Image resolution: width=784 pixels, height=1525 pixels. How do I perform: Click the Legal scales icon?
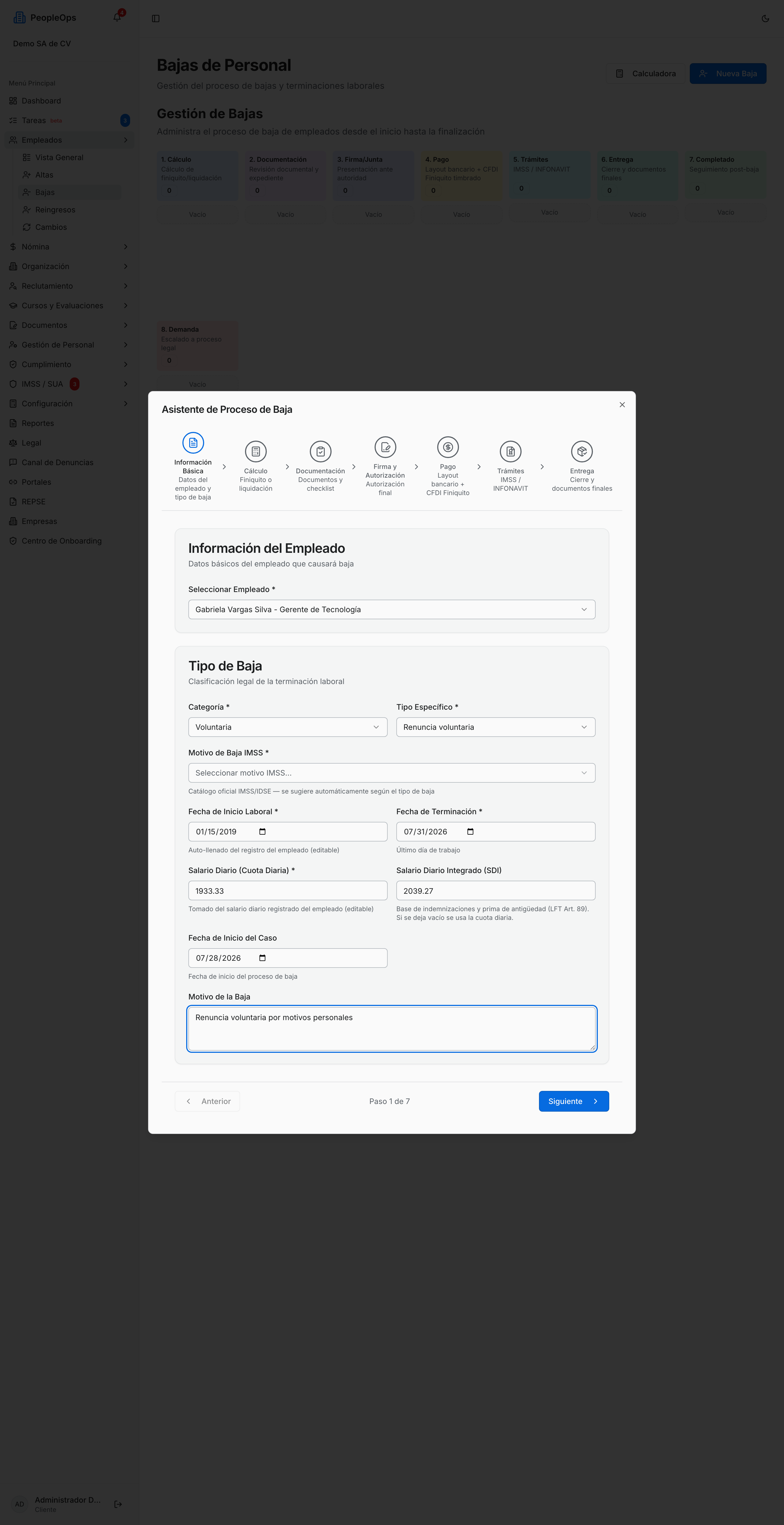tap(13, 443)
